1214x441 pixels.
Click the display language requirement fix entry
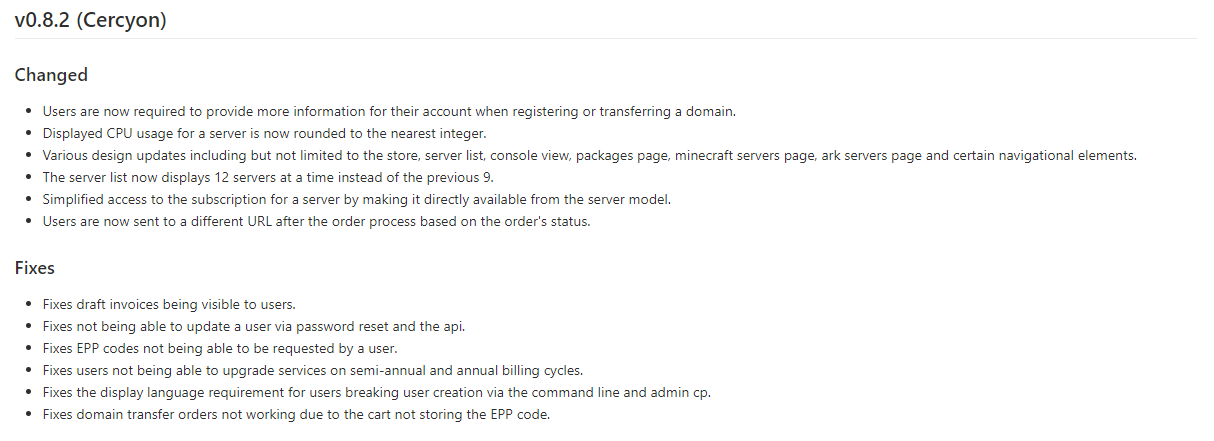(x=378, y=392)
